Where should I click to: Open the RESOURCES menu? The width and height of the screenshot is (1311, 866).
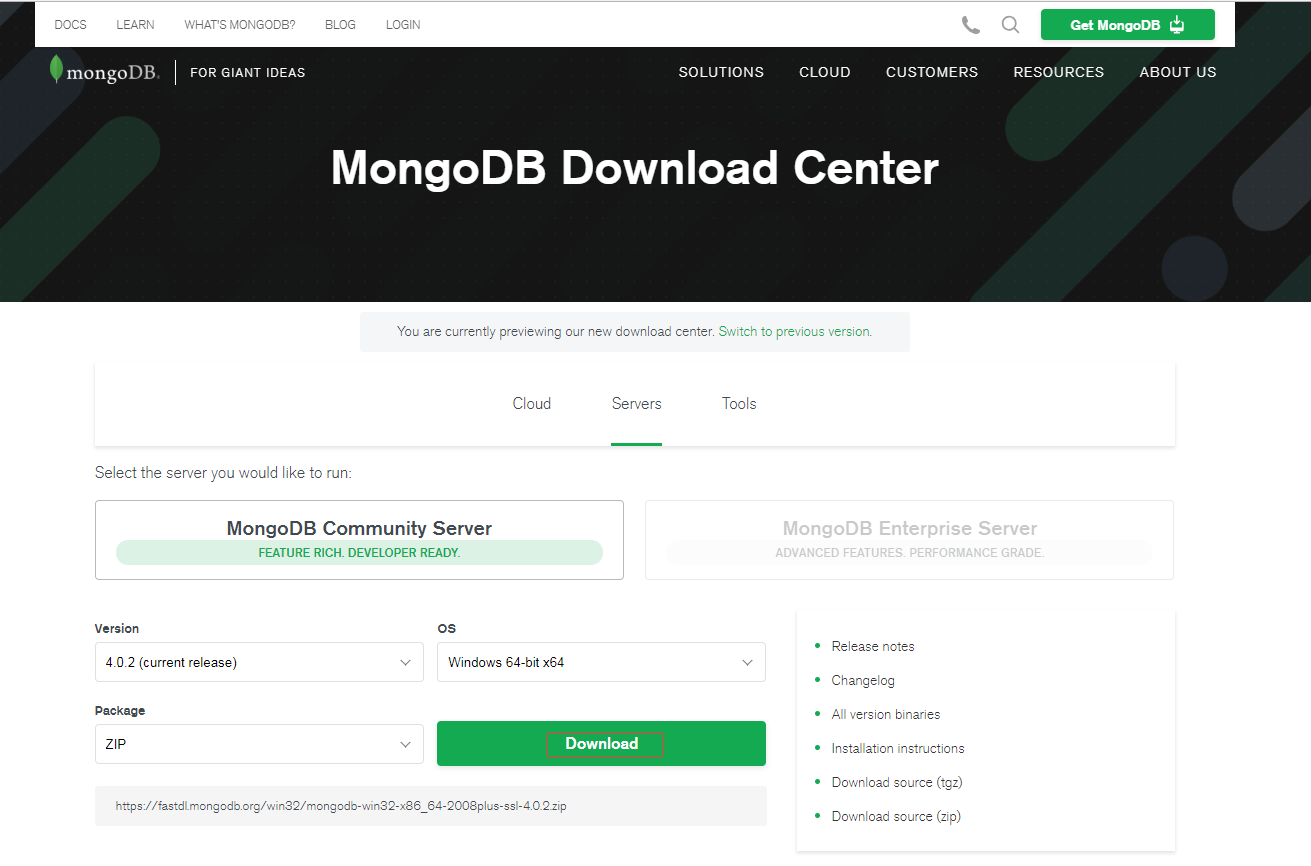[1059, 72]
